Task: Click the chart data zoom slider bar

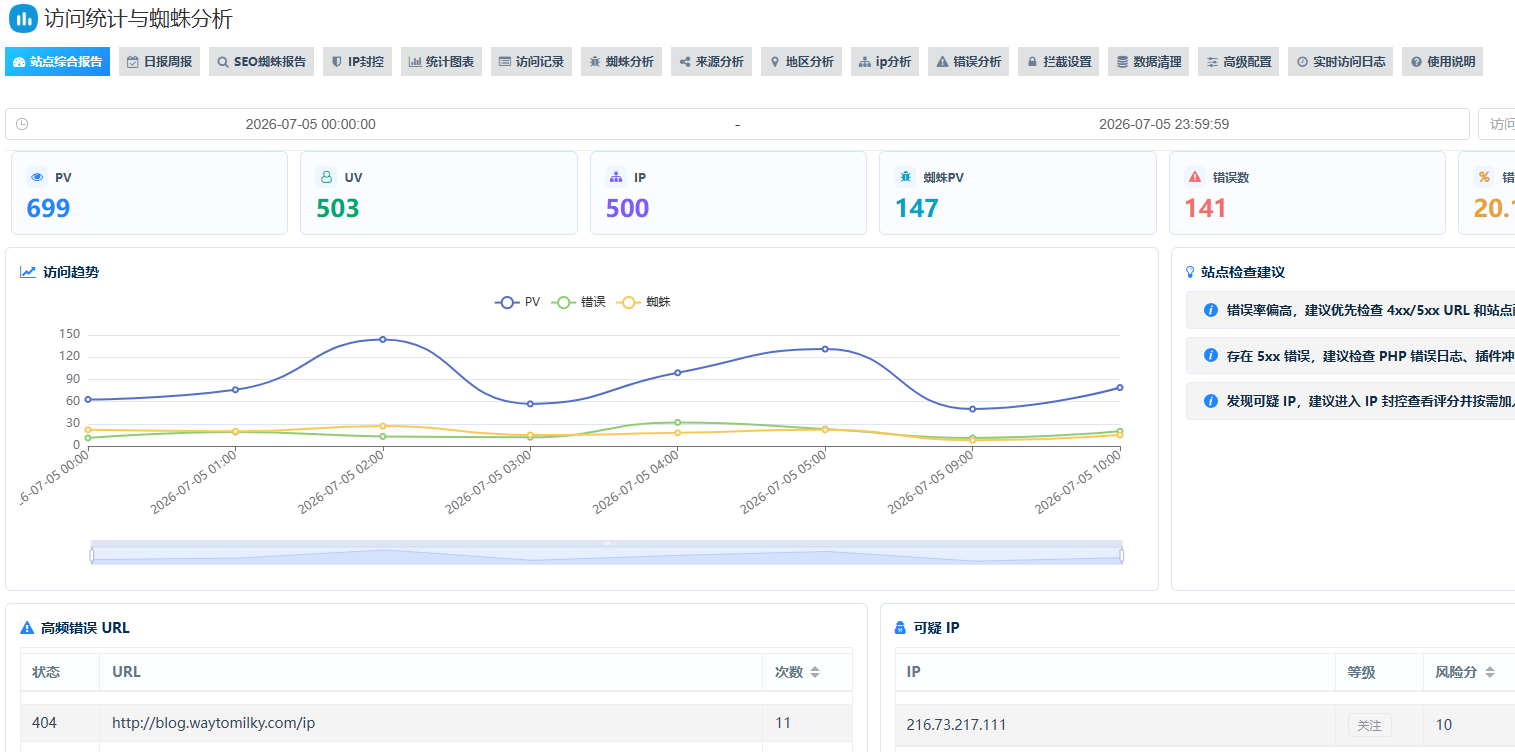Action: click(x=607, y=553)
